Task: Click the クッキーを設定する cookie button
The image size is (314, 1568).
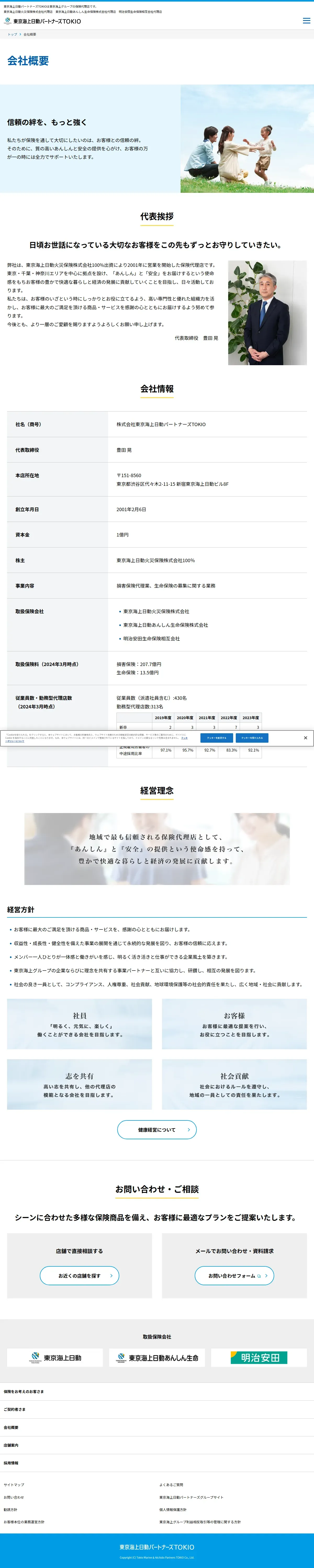Action: pos(216,738)
